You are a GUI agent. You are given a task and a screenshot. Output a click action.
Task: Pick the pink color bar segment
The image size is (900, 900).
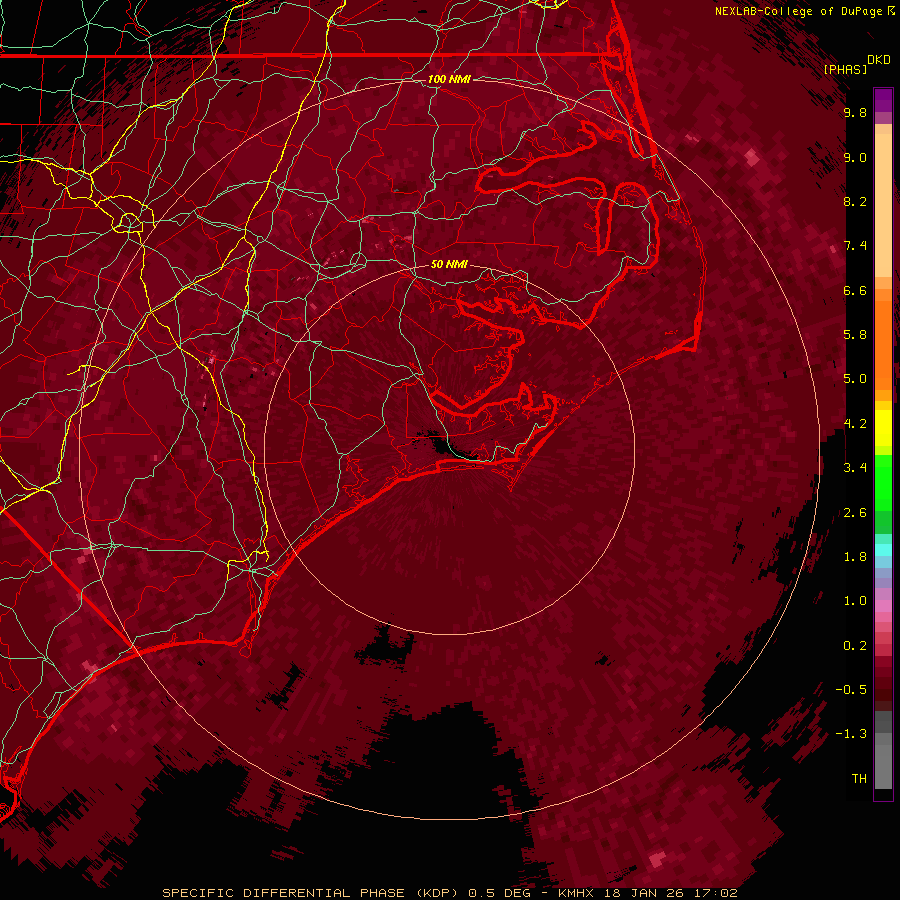point(883,606)
